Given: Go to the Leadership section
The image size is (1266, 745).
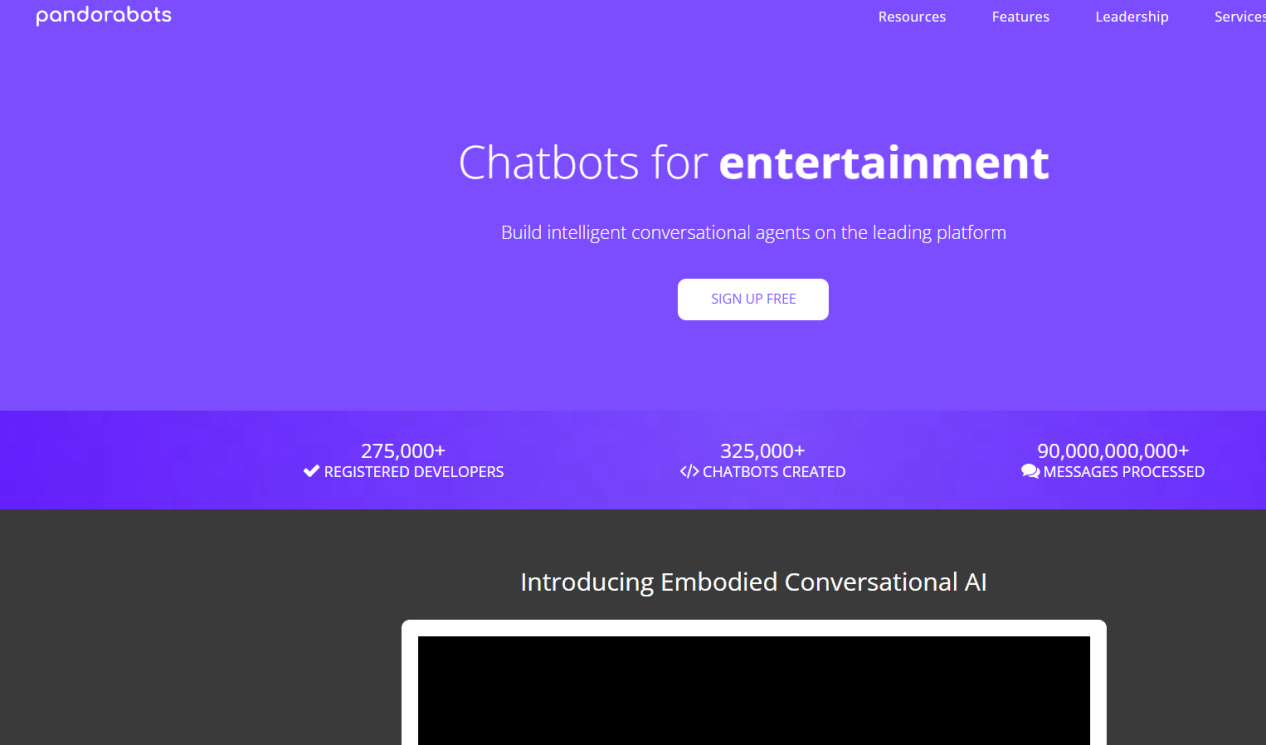Looking at the screenshot, I should click(1131, 17).
